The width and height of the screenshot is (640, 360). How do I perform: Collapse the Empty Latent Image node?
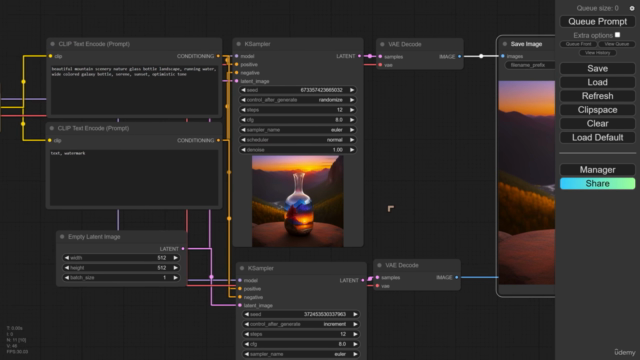62,237
